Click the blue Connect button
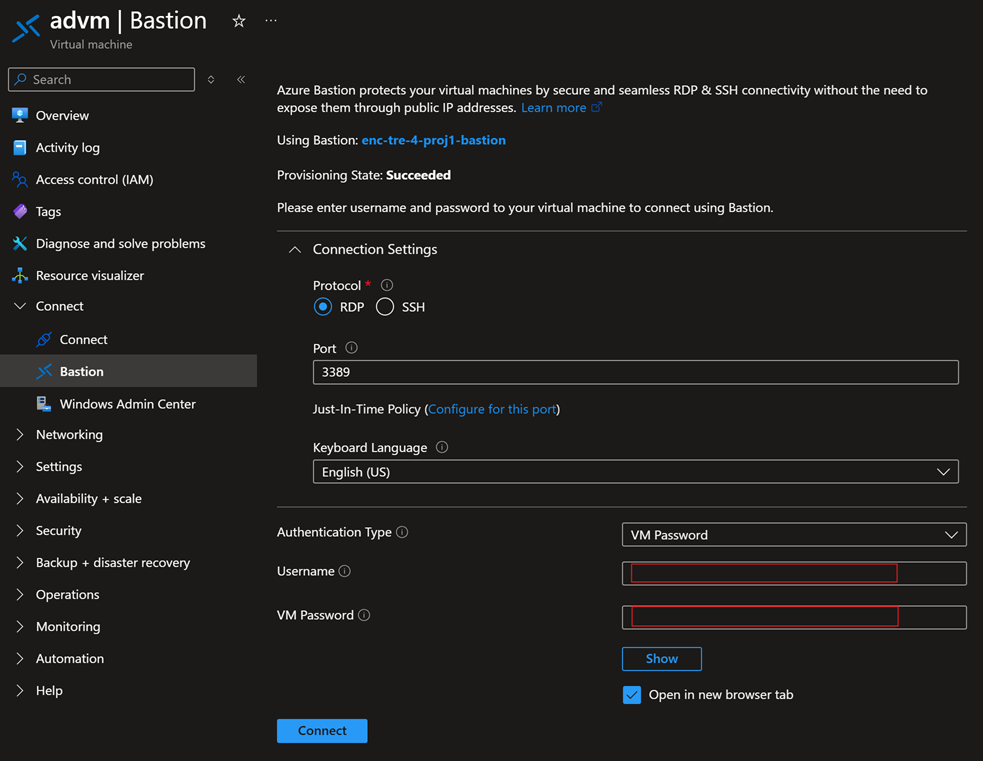This screenshot has width=983, height=761. (322, 731)
